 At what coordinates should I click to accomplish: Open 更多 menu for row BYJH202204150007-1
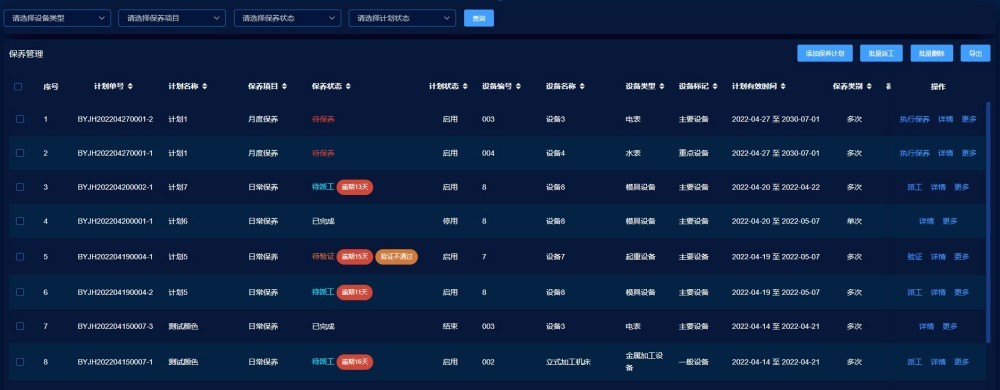pyautogui.click(x=962, y=361)
